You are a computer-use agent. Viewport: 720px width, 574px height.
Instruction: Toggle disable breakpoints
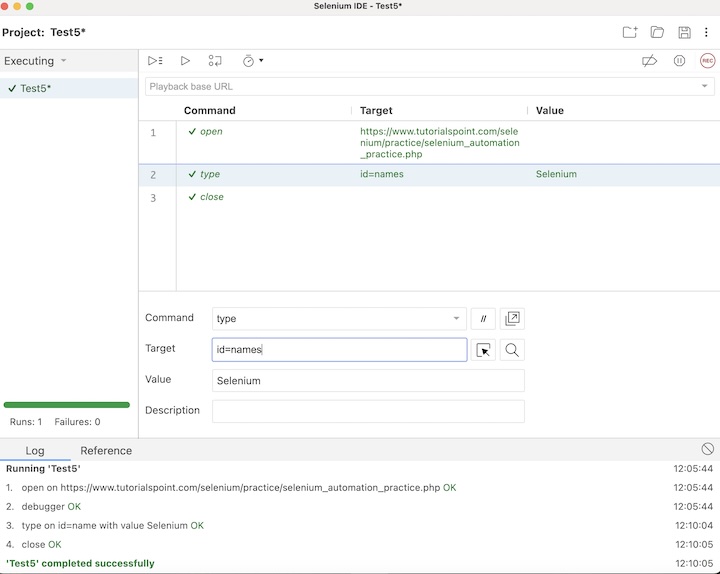click(649, 61)
